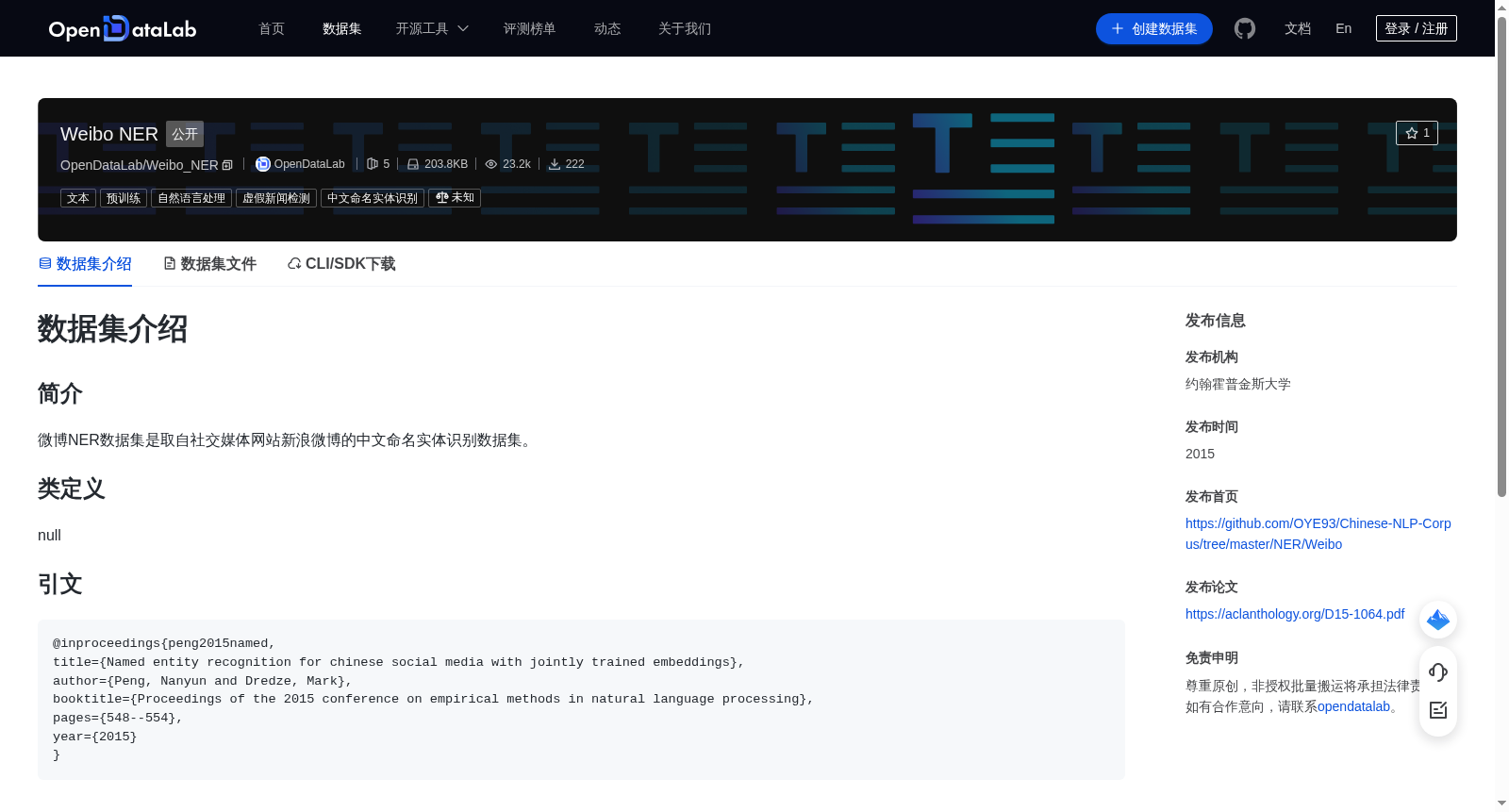
Task: Switch to 数据集介绍 tab
Action: click(x=85, y=264)
